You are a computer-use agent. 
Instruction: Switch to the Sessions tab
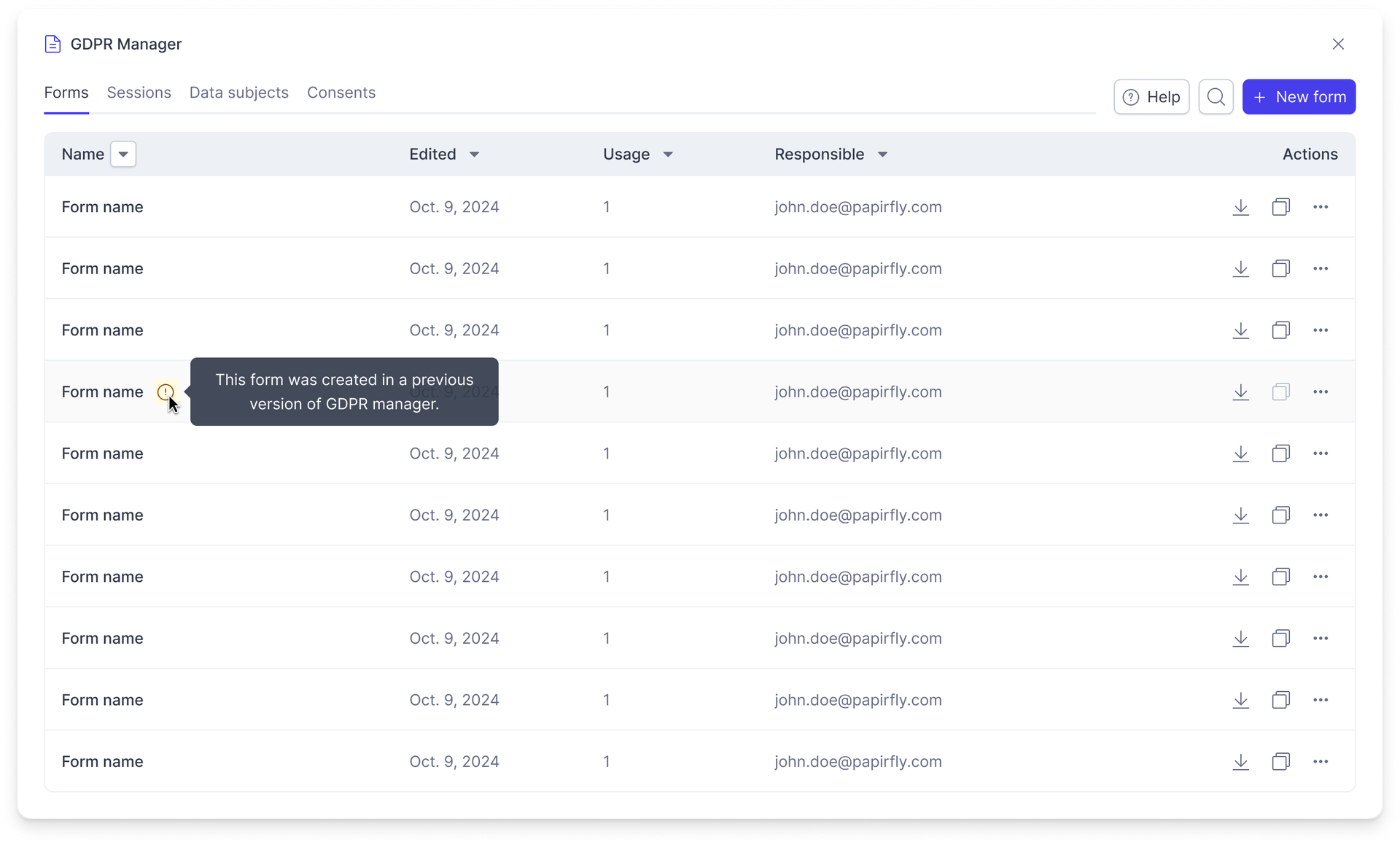[139, 93]
